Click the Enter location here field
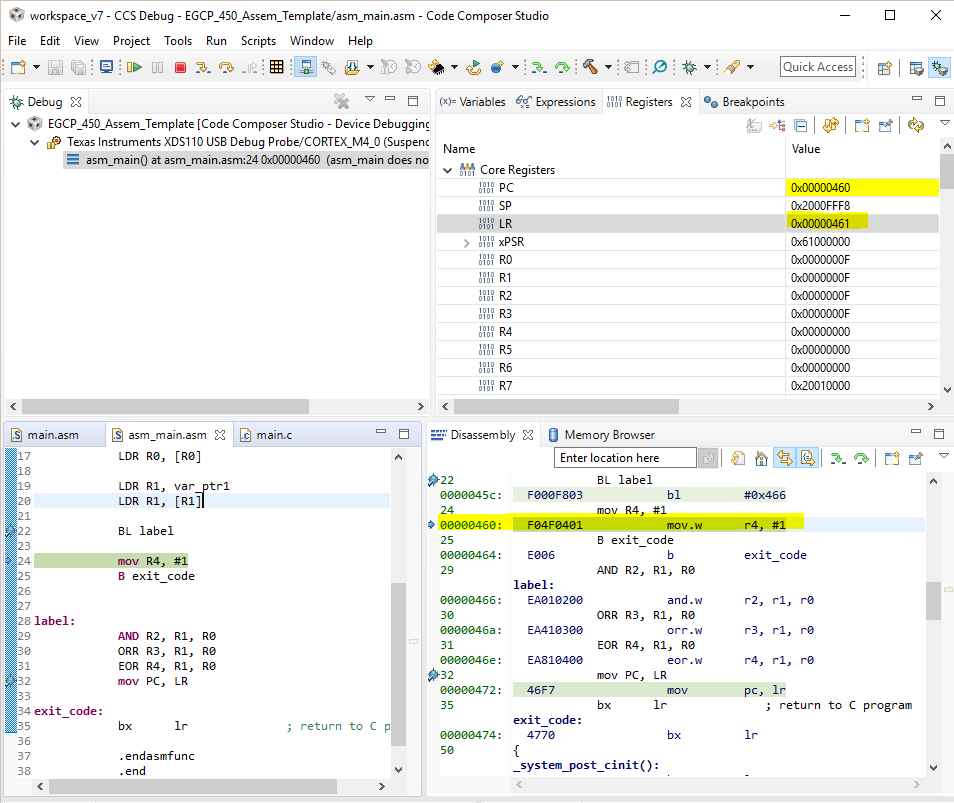Screen dimensions: 954x803 (625, 458)
